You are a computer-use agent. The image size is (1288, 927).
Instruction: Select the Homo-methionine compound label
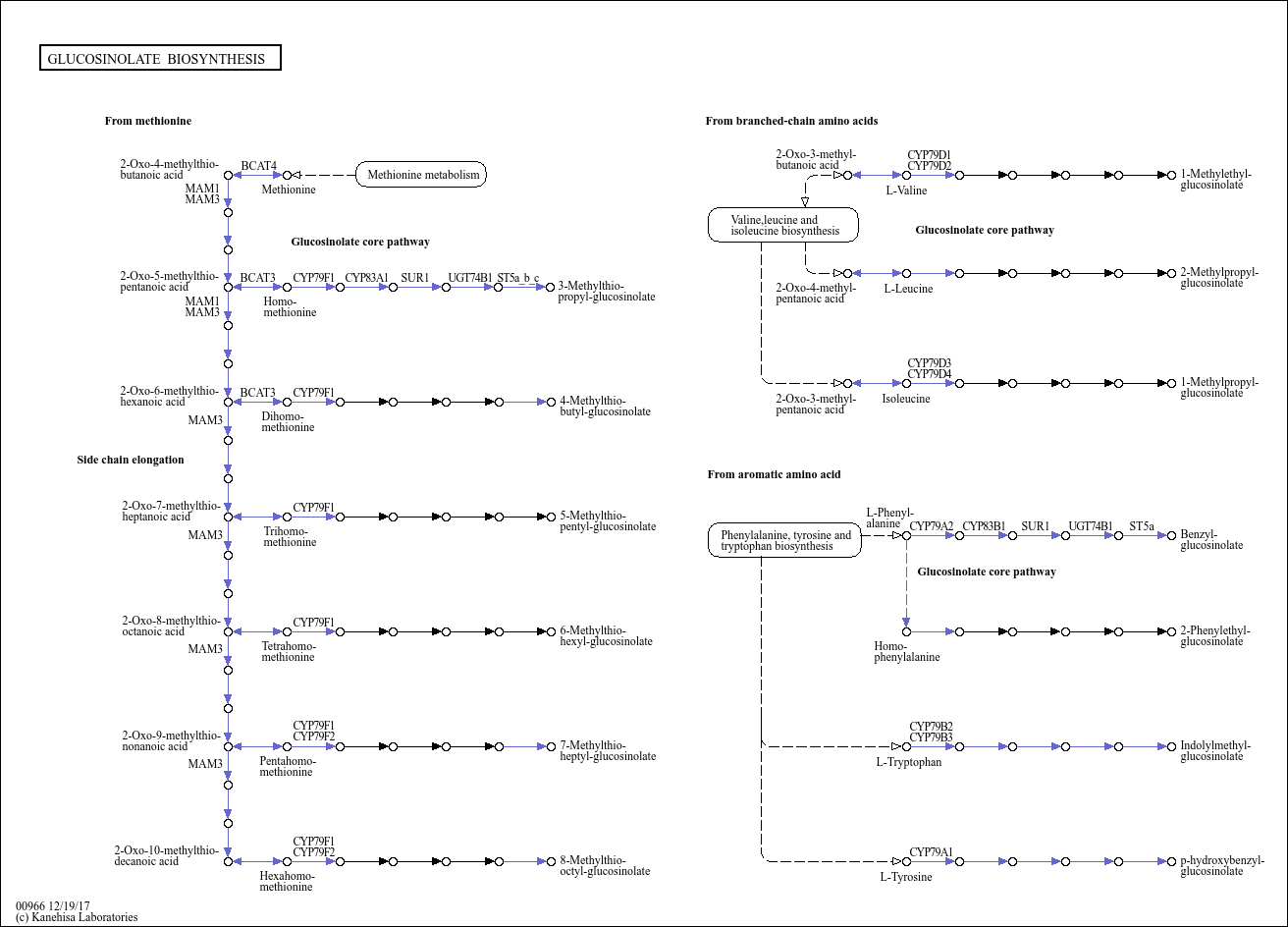pos(290,306)
